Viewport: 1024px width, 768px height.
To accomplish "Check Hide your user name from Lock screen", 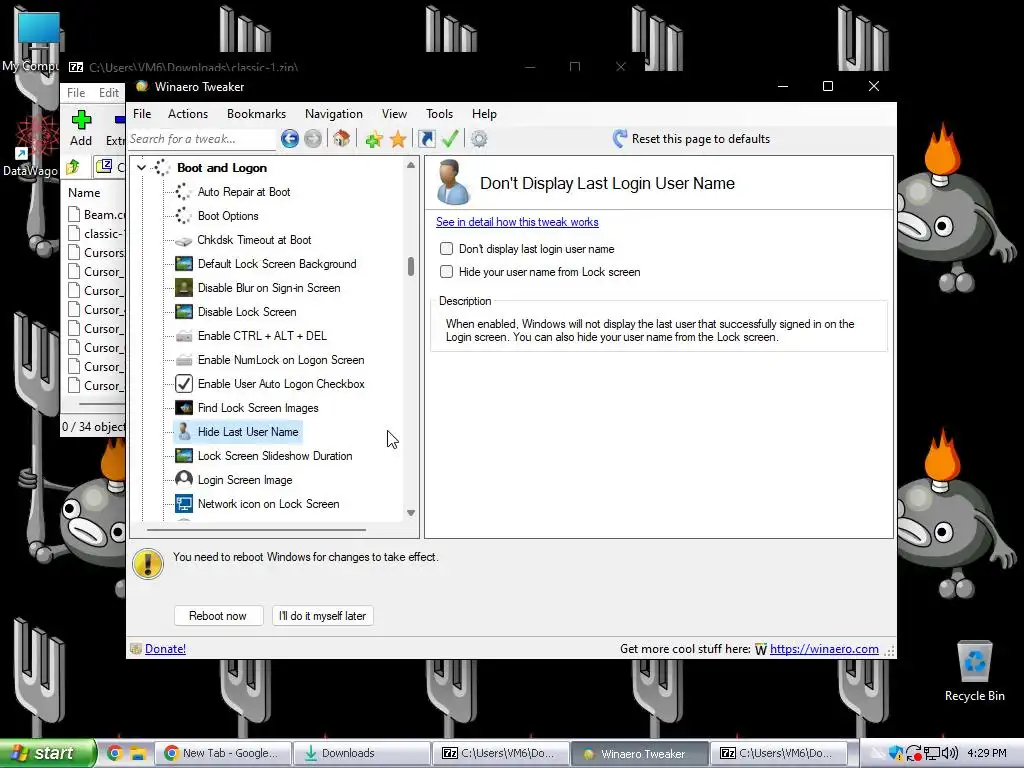I will (x=447, y=272).
